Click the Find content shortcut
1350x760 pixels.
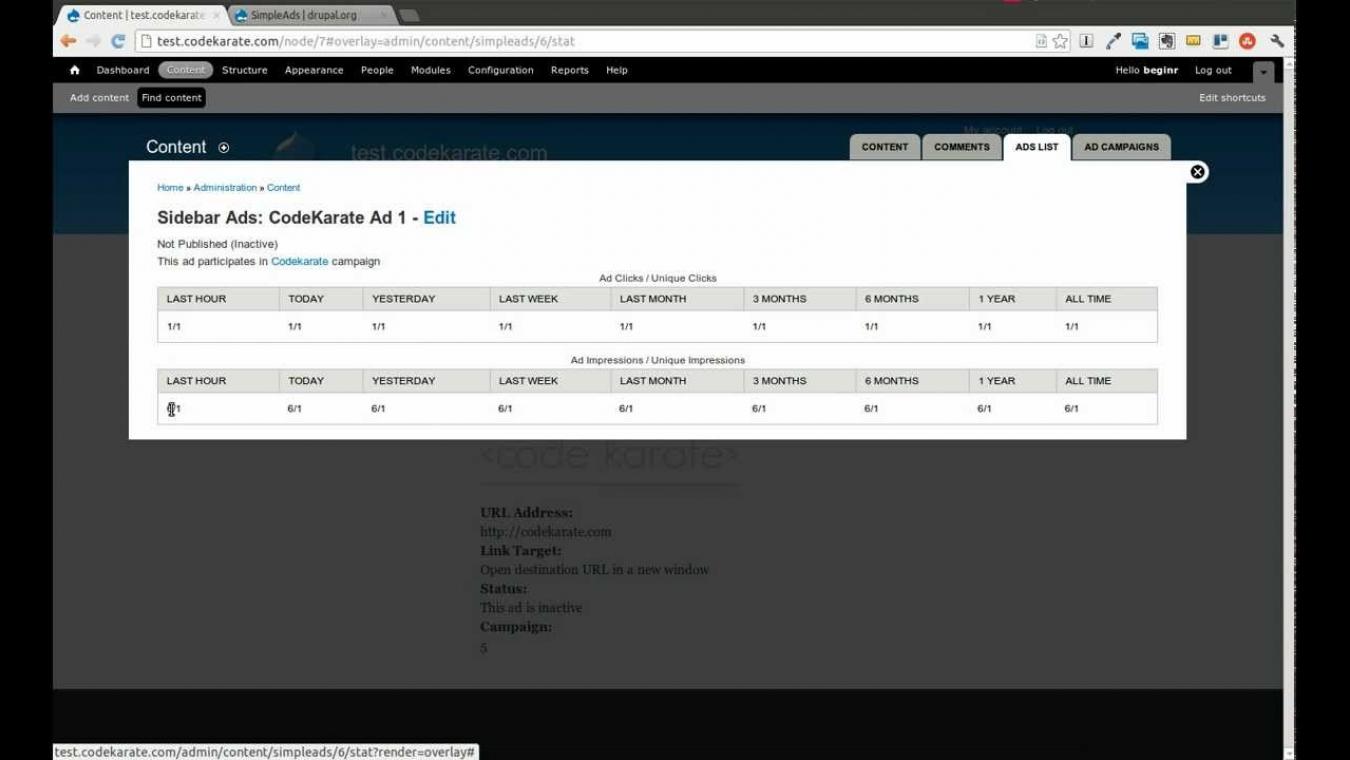tap(172, 98)
